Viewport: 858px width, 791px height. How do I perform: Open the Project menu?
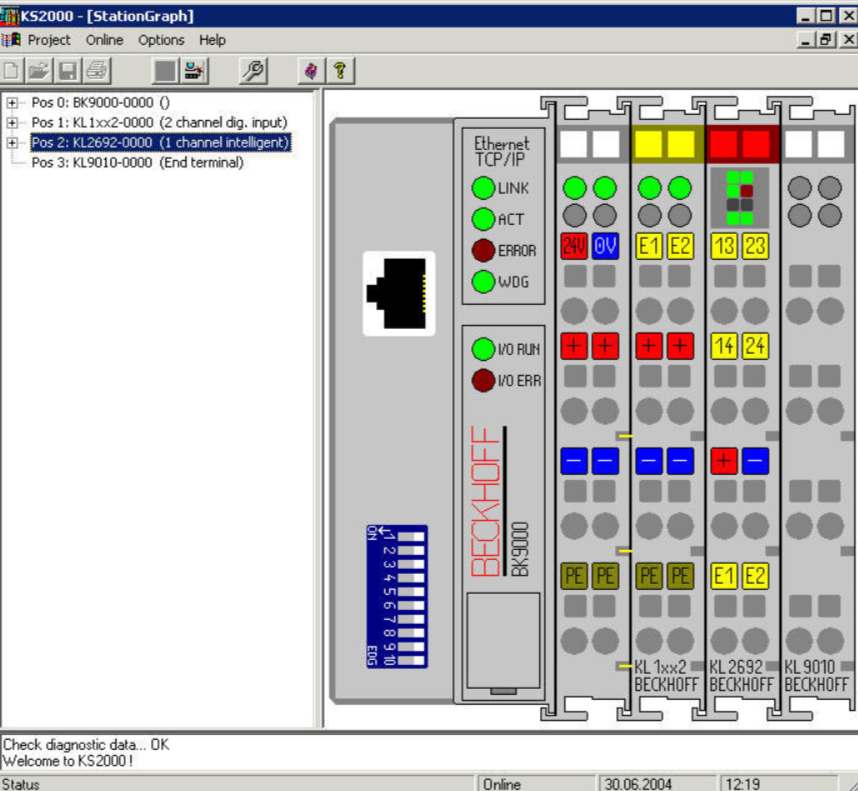[49, 40]
